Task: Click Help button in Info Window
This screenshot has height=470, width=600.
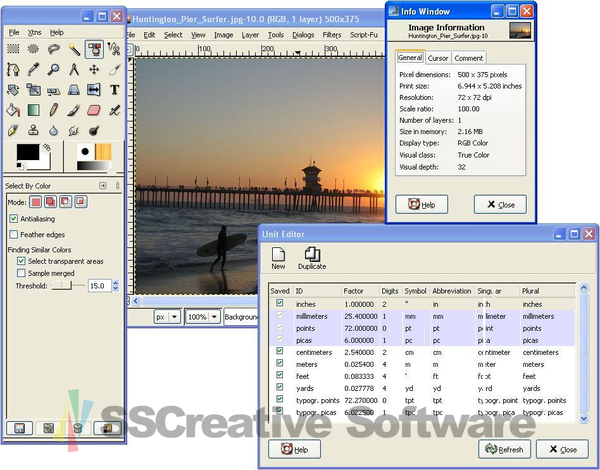Action: click(x=421, y=204)
